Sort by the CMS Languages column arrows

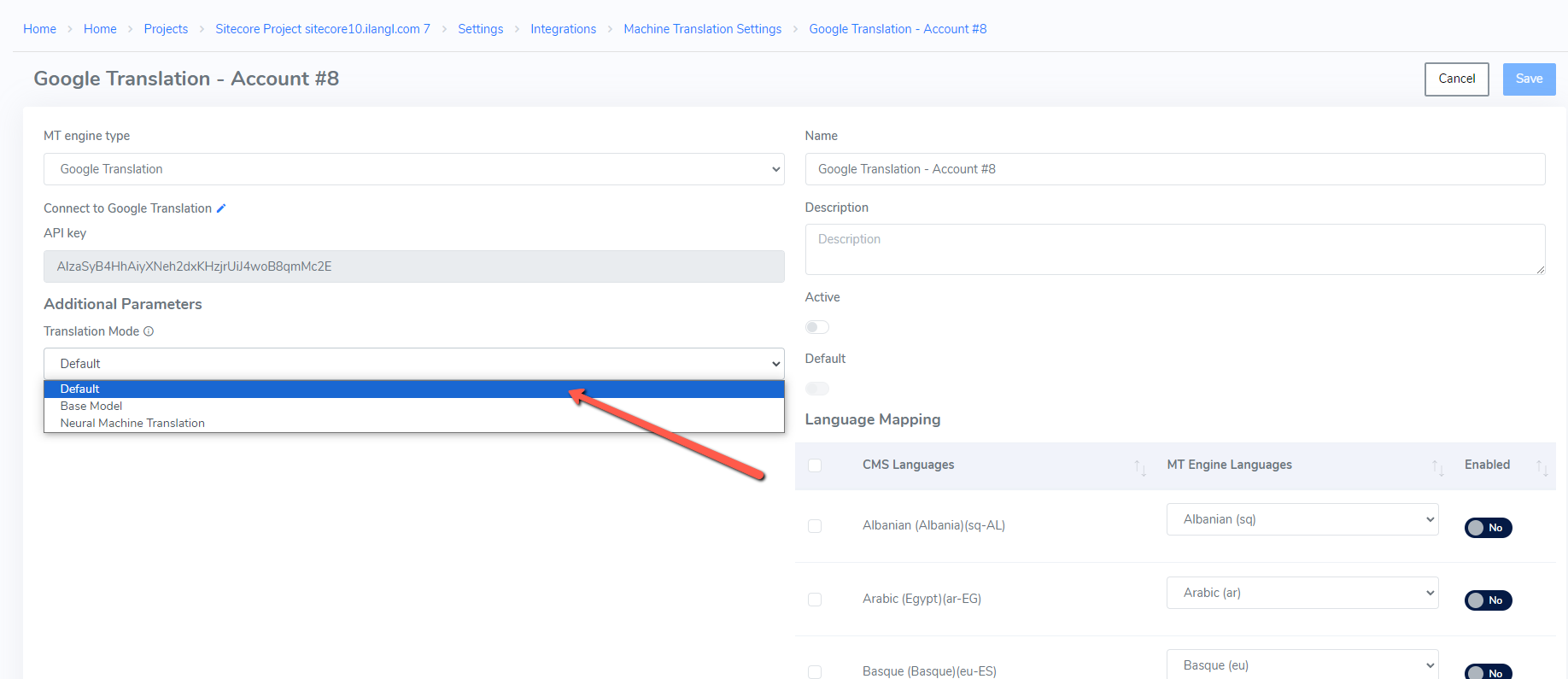tap(1140, 467)
